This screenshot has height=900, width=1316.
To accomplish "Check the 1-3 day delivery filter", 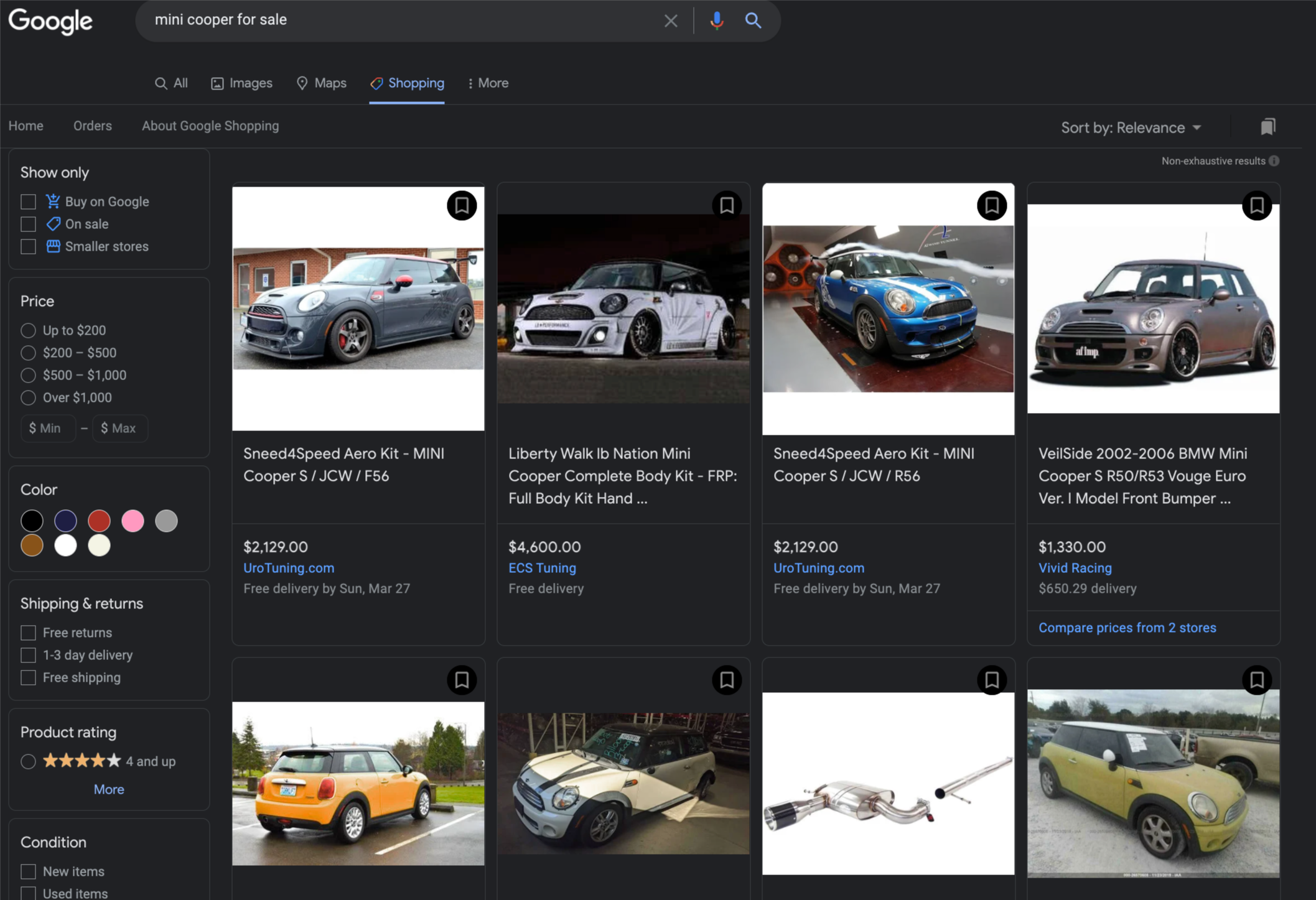I will (x=28, y=655).
